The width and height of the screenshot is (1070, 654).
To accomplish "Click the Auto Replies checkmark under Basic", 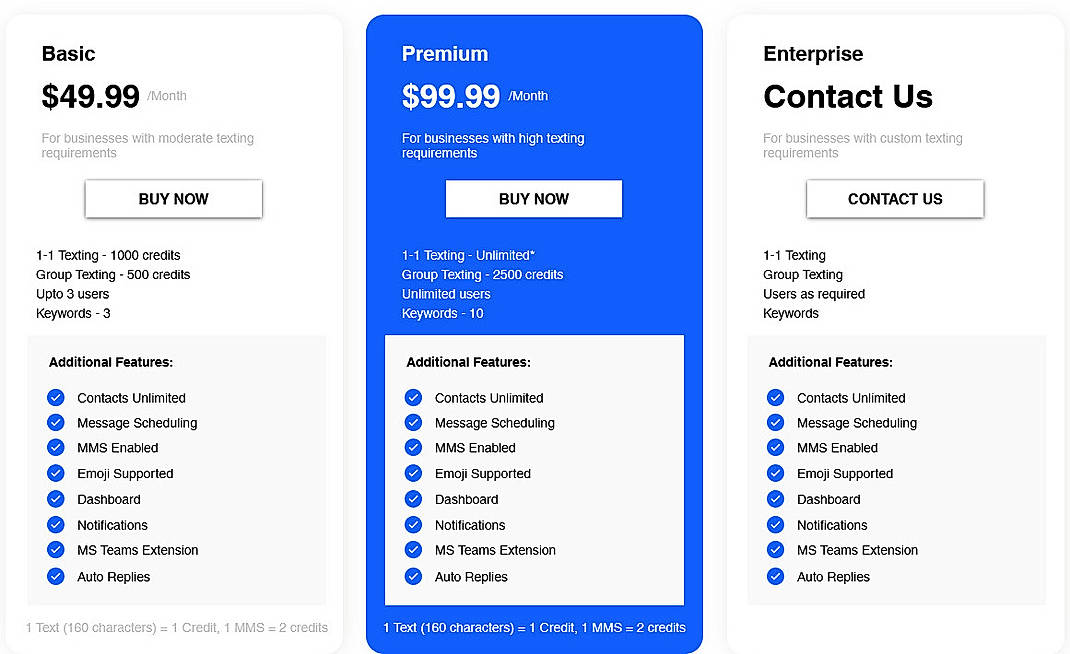I will coord(56,576).
